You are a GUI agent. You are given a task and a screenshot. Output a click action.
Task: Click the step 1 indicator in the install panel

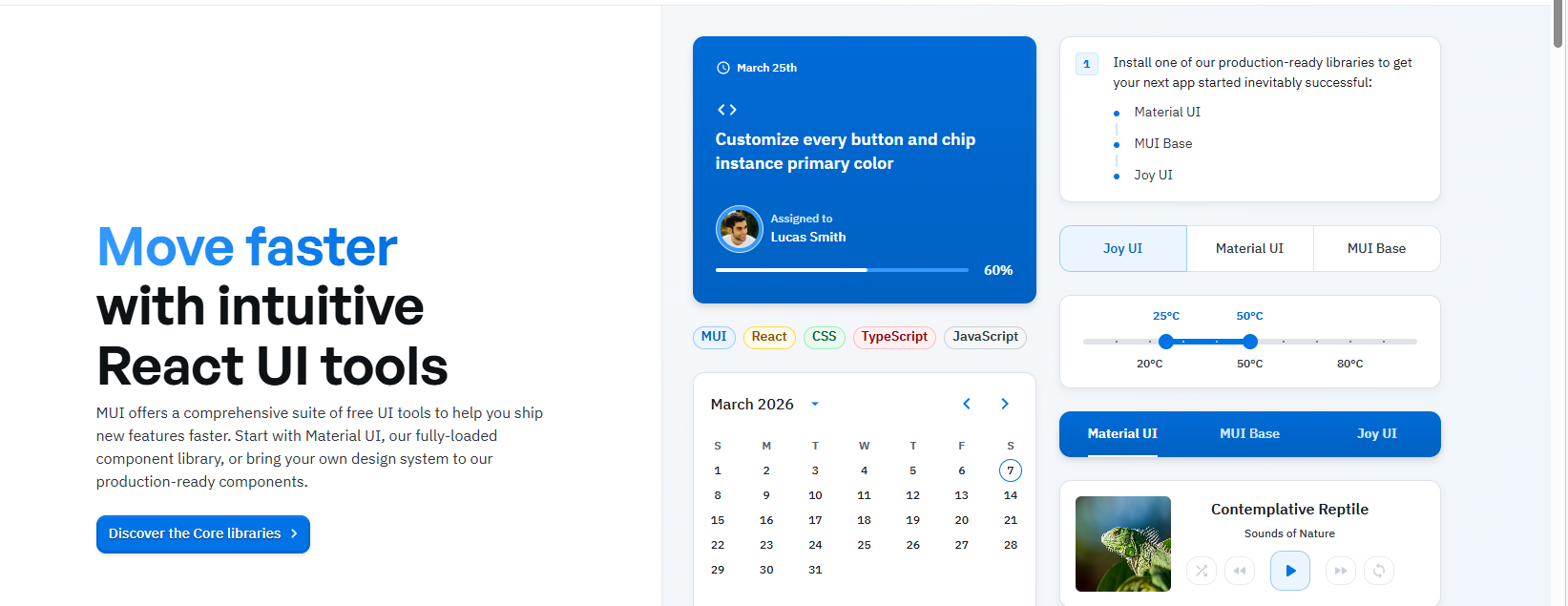click(x=1087, y=64)
